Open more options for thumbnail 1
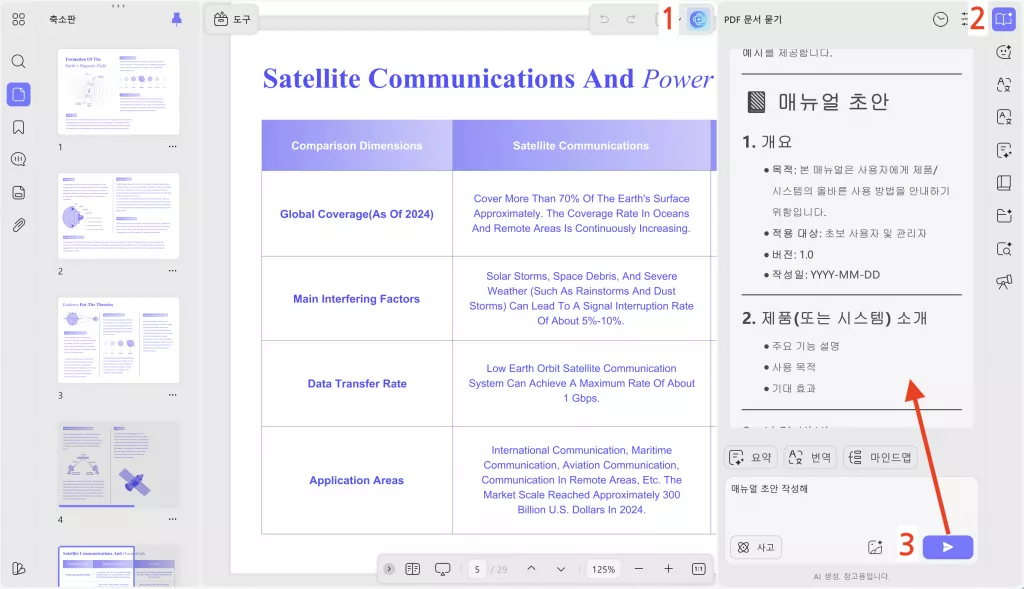The width and height of the screenshot is (1024, 589). [172, 146]
